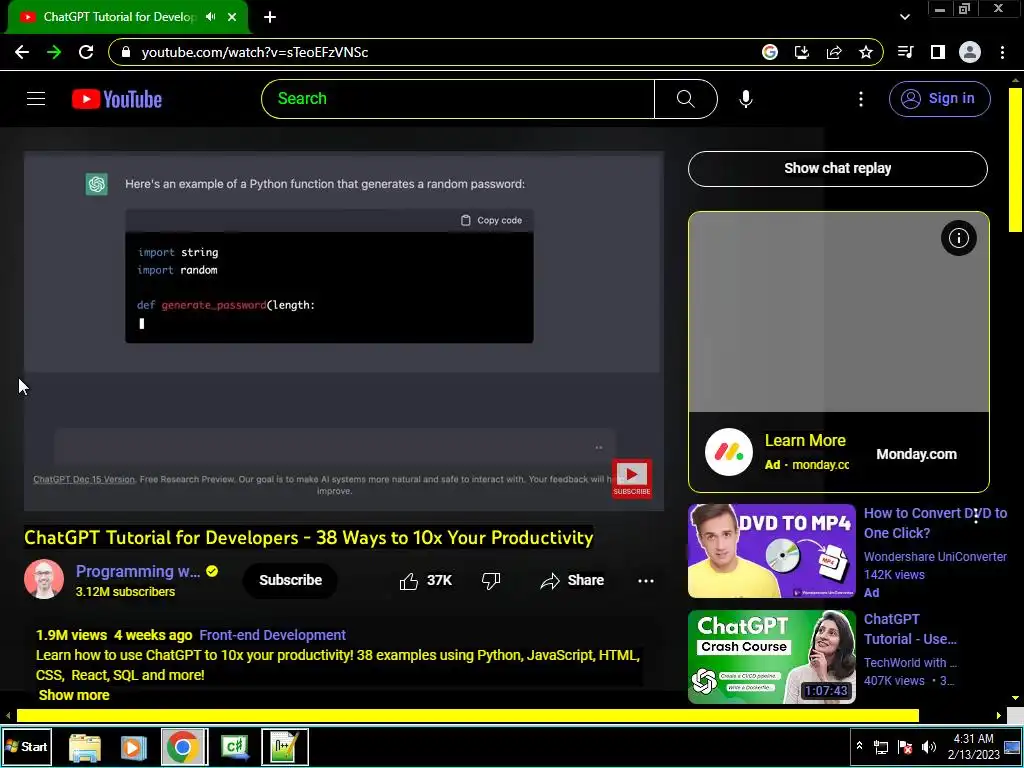This screenshot has width=1024, height=768.
Task: Open the Chrome profile avatar
Action: pos(970,52)
